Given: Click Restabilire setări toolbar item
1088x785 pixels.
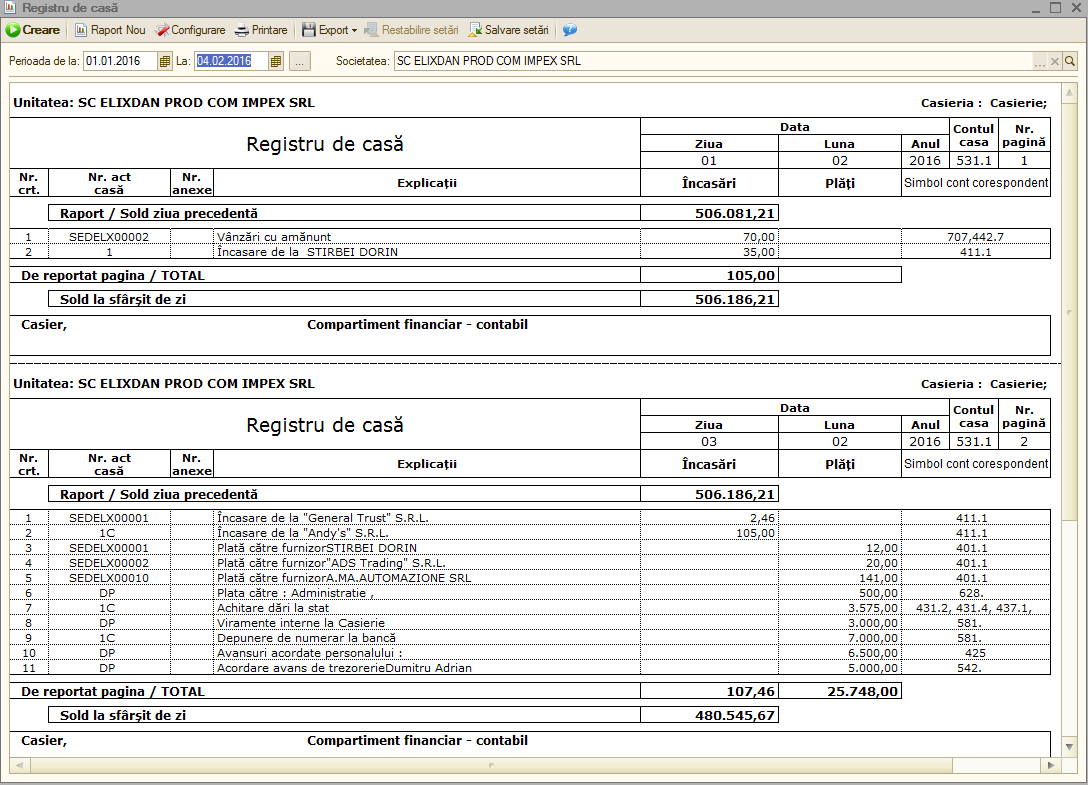Looking at the screenshot, I should click(411, 30).
